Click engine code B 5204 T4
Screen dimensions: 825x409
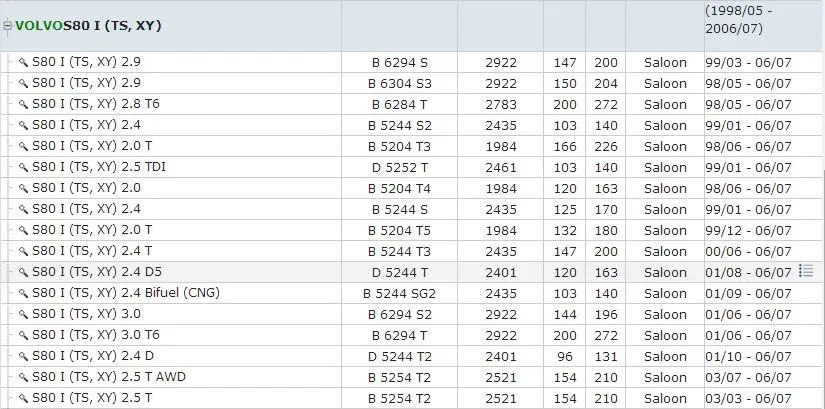pos(400,188)
